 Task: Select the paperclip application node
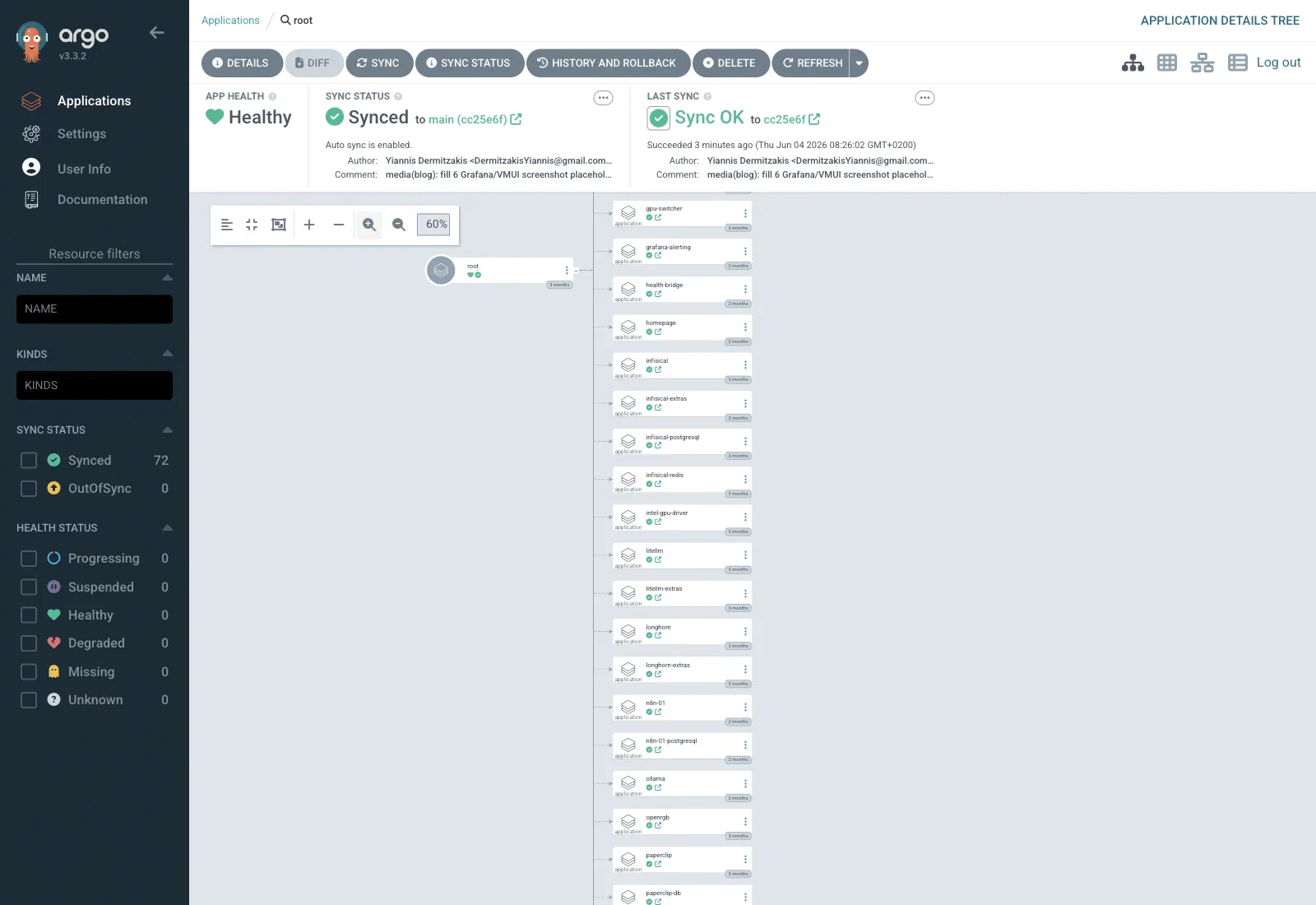coord(682,860)
